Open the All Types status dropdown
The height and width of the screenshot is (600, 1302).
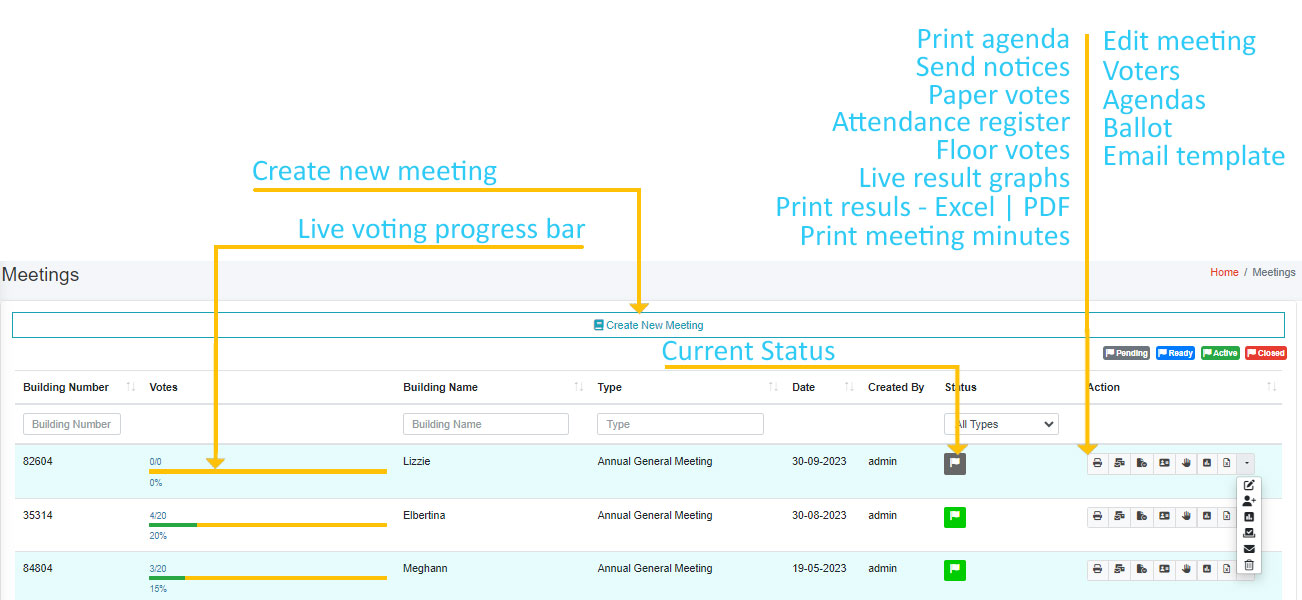[1001, 424]
